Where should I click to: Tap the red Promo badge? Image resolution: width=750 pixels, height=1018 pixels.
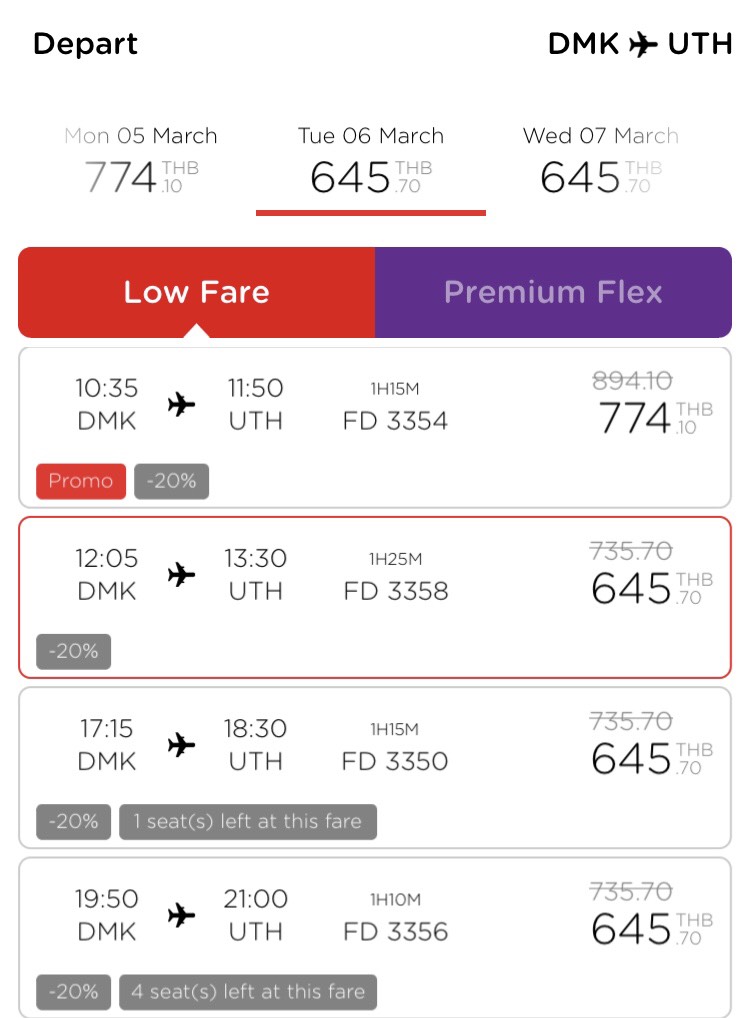pos(81,481)
